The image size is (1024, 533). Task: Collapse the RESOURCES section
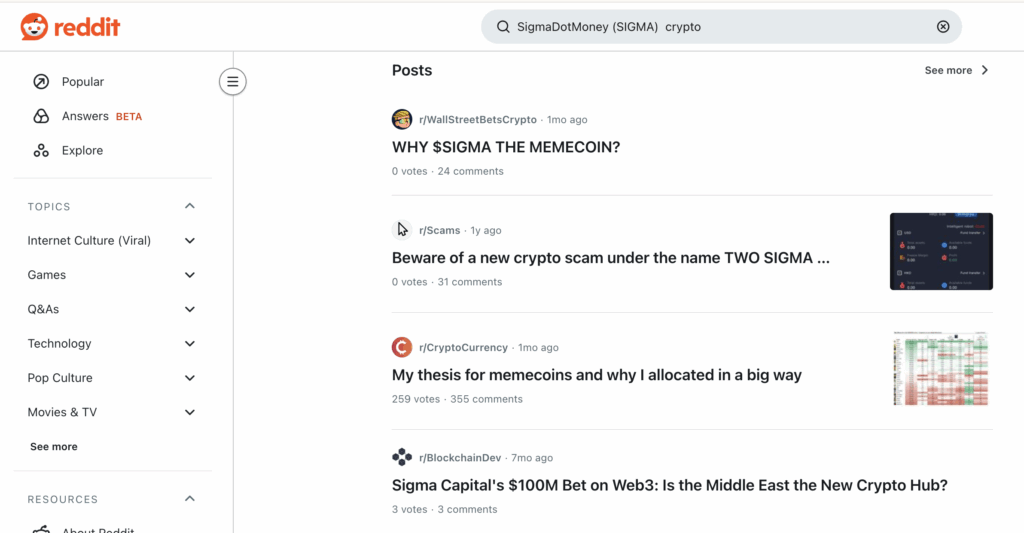click(190, 499)
